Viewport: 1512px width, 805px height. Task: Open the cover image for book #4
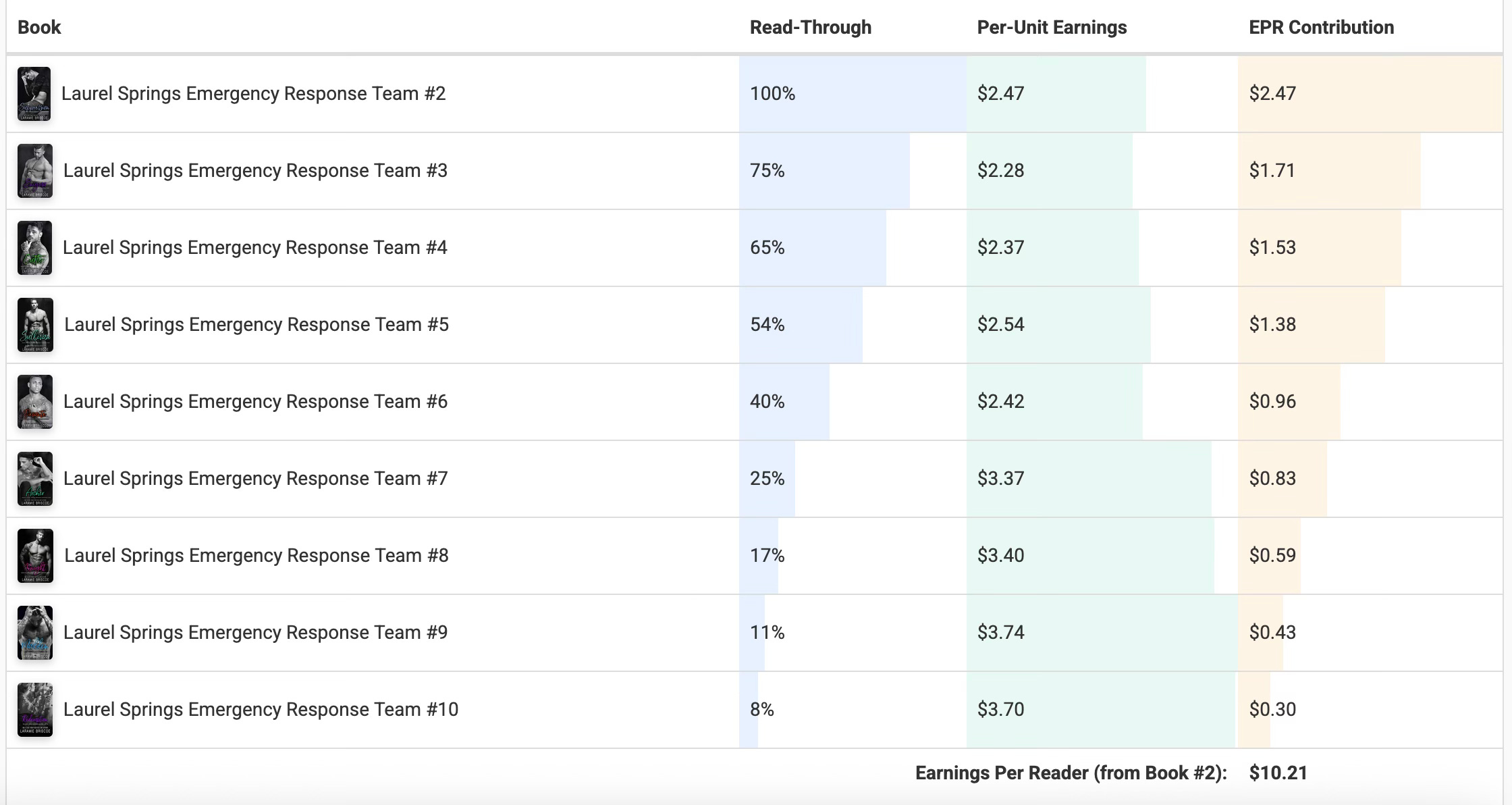tap(34, 248)
